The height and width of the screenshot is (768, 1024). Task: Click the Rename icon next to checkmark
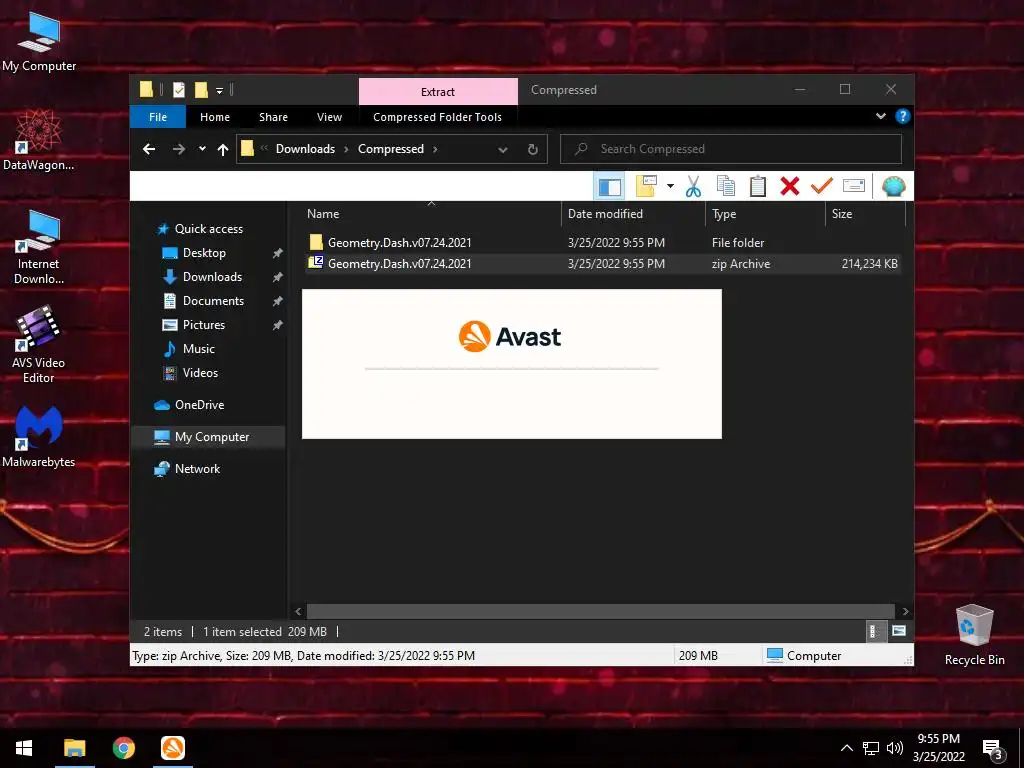(854, 187)
